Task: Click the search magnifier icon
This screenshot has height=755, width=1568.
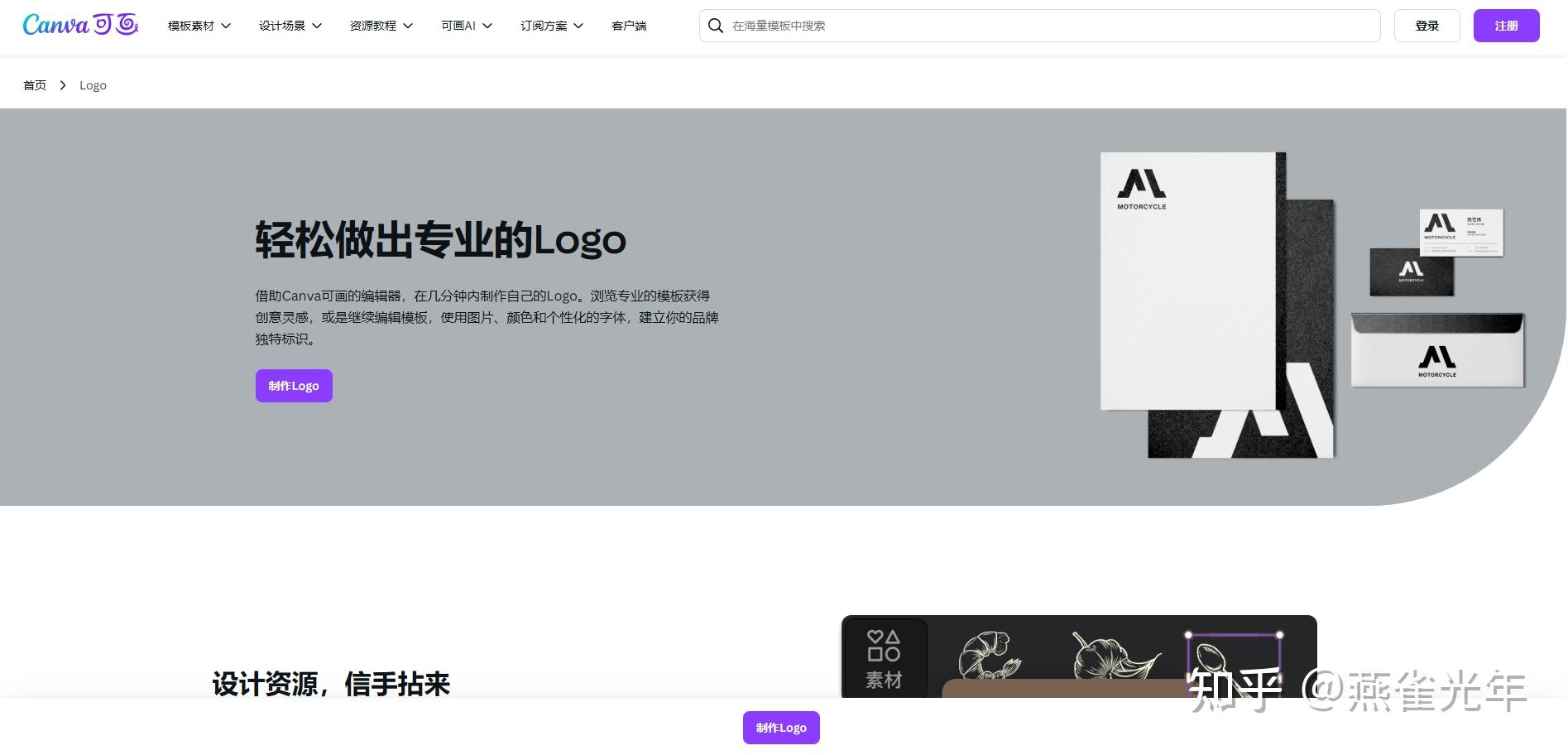Action: click(x=715, y=26)
